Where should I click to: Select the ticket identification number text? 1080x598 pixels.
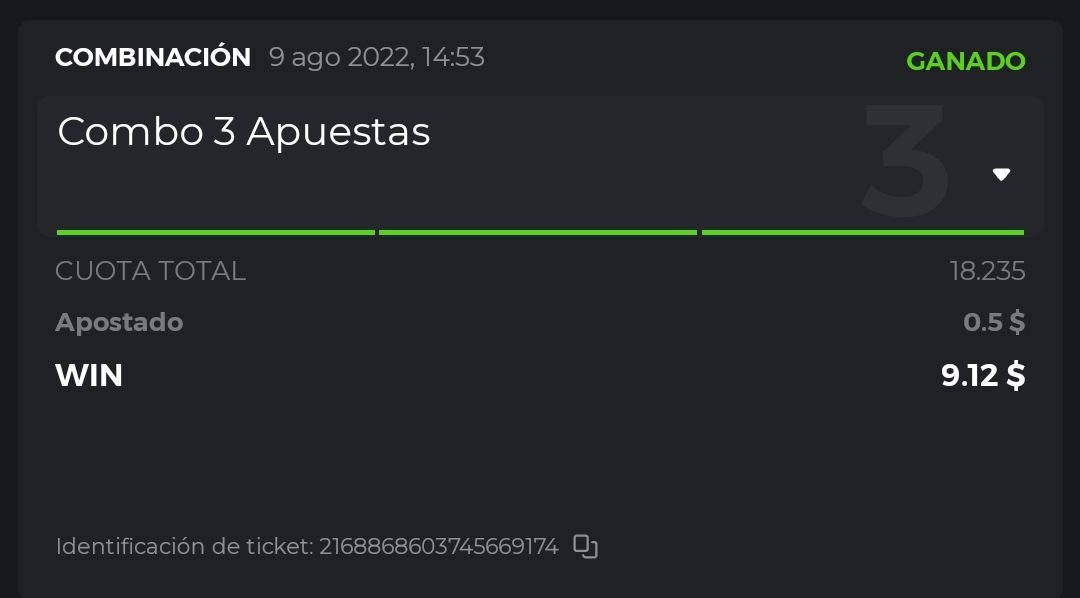438,547
